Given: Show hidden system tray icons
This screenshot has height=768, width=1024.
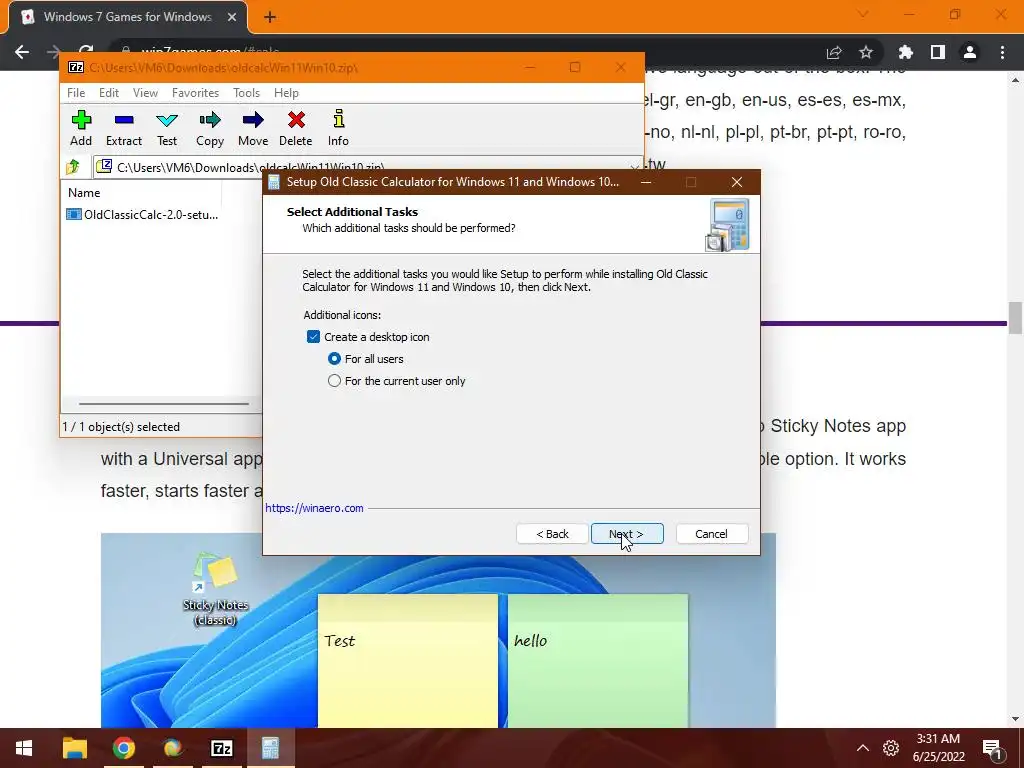Looking at the screenshot, I should pyautogui.click(x=863, y=748).
